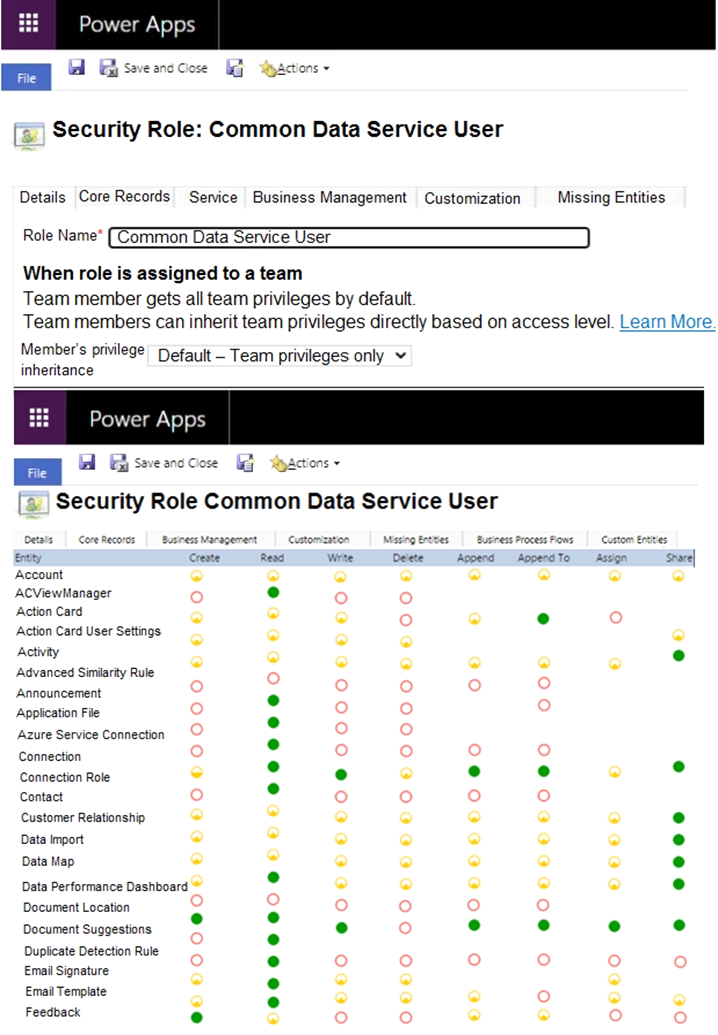
Task: Click the Share column header
Action: click(x=679, y=558)
